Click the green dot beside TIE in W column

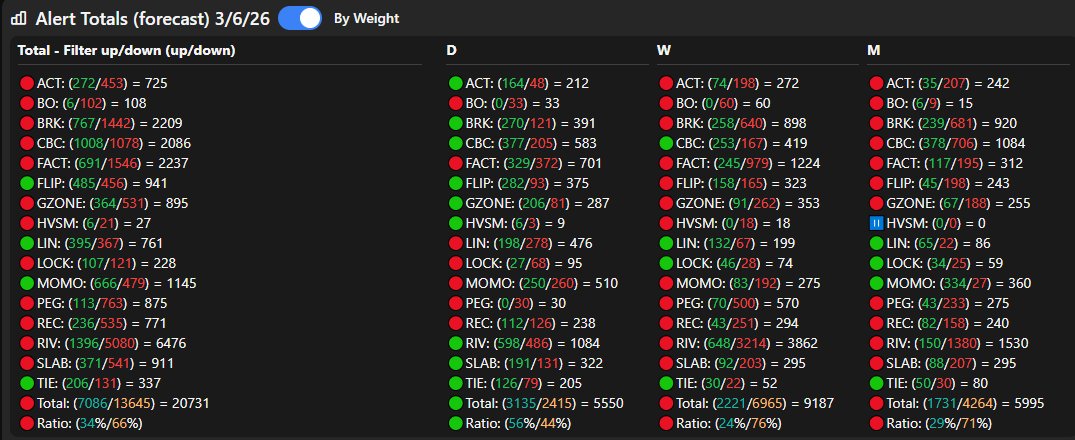666,383
